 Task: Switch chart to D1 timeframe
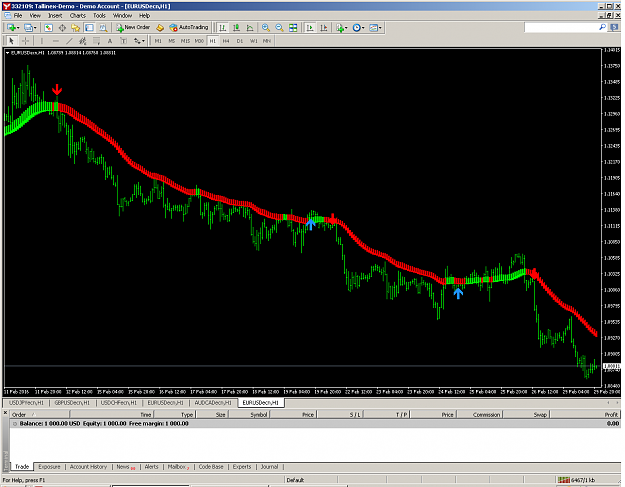(240, 41)
